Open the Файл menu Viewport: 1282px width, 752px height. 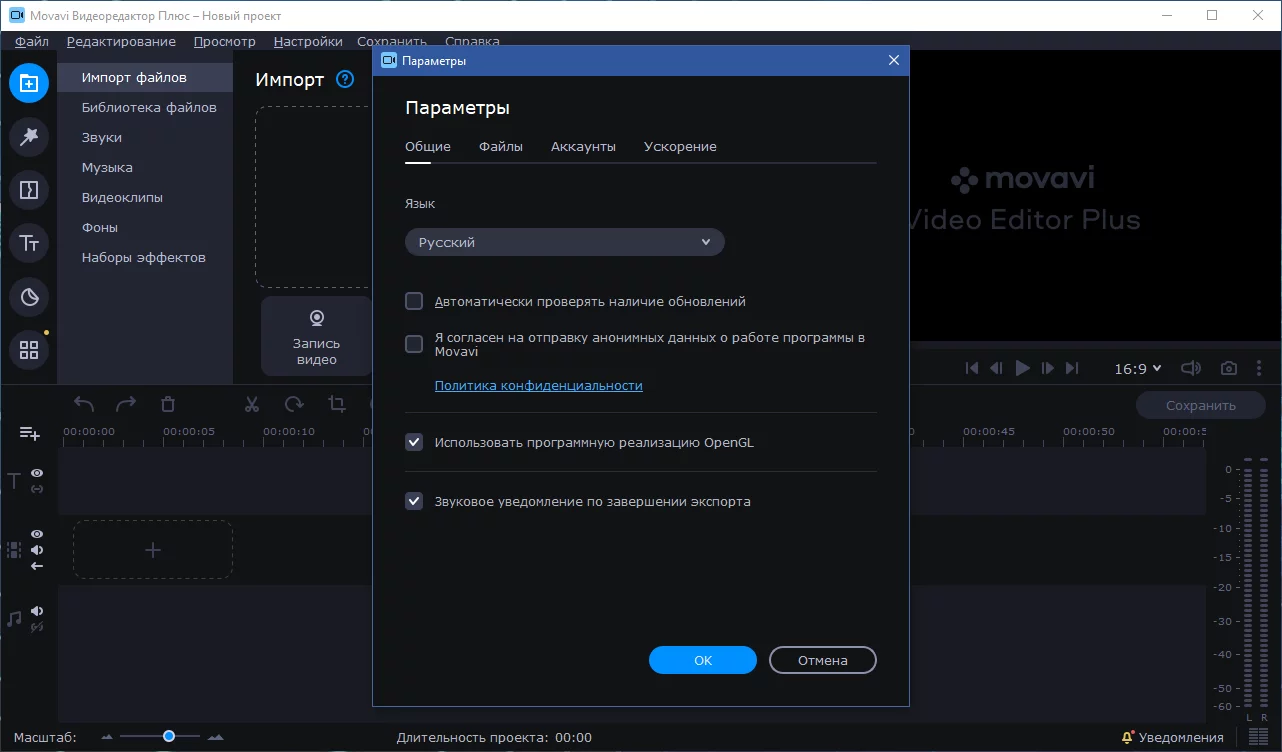point(32,41)
